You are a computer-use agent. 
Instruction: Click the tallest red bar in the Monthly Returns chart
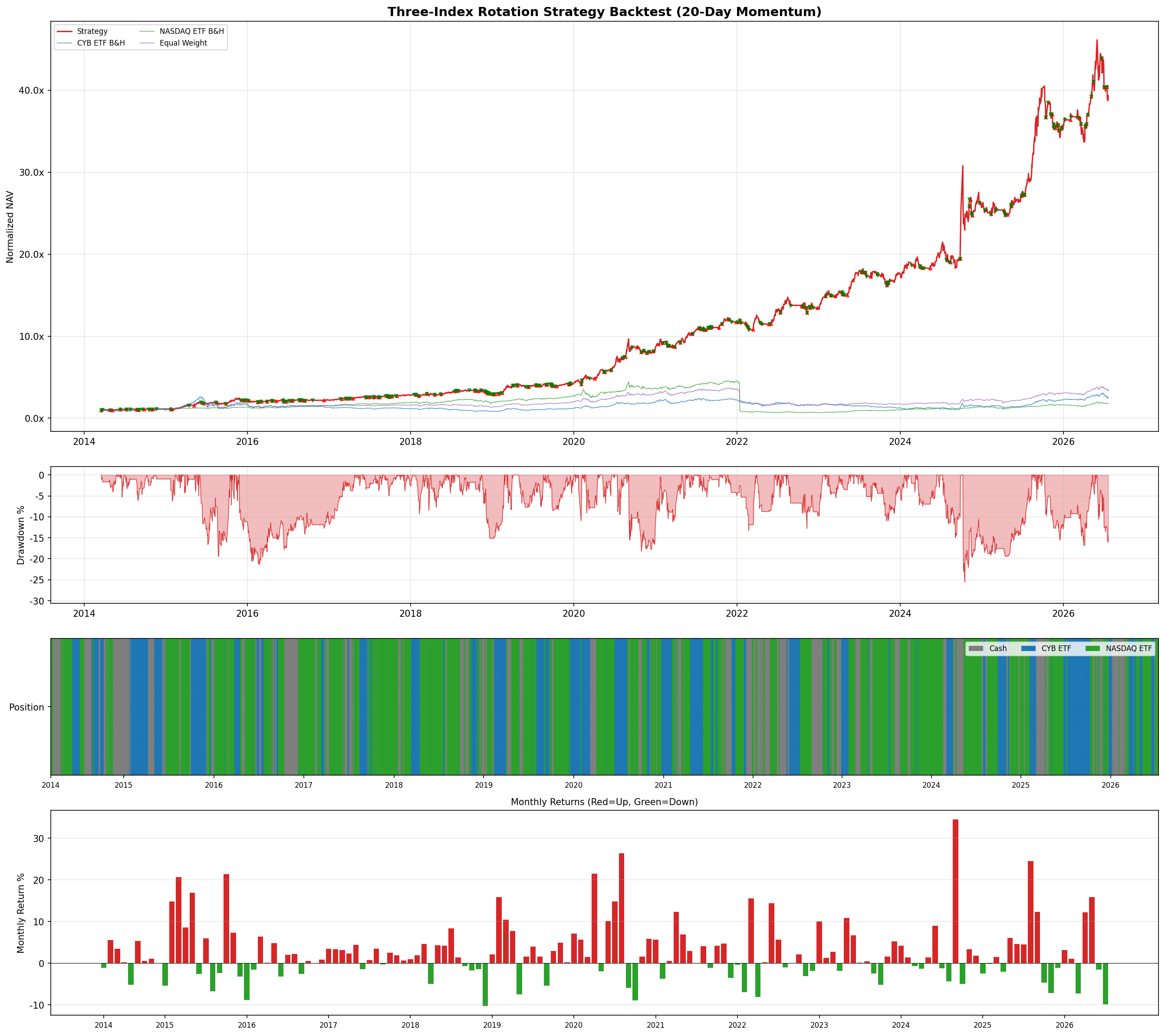[955, 891]
